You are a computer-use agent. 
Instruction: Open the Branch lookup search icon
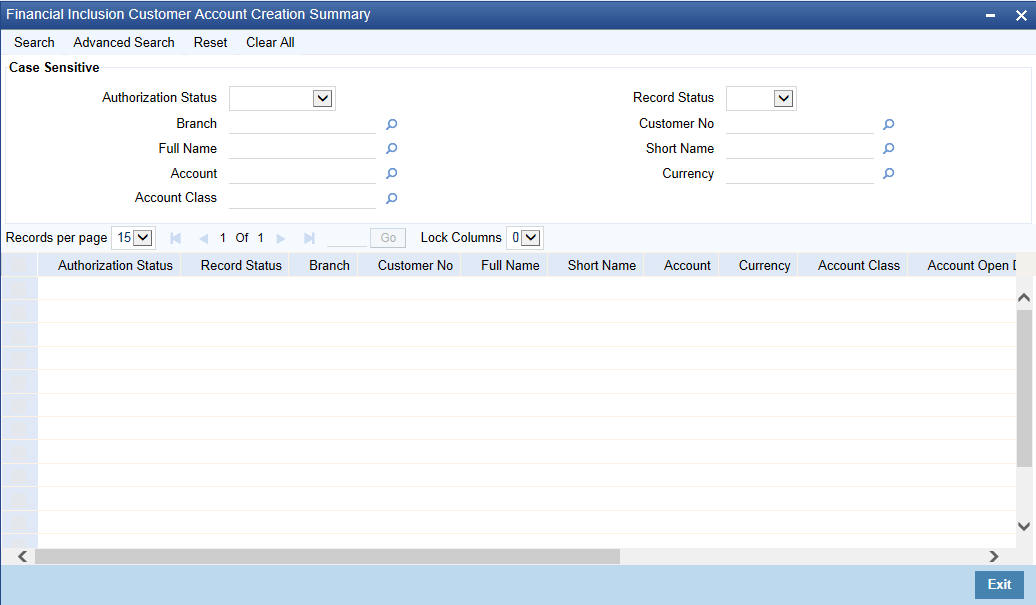pyautogui.click(x=391, y=124)
